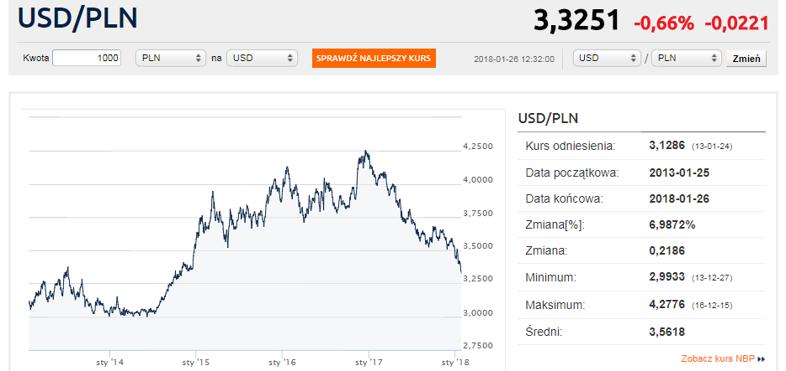Click the USD/PLN page heading
The width and height of the screenshot is (786, 371).
[x=78, y=17]
